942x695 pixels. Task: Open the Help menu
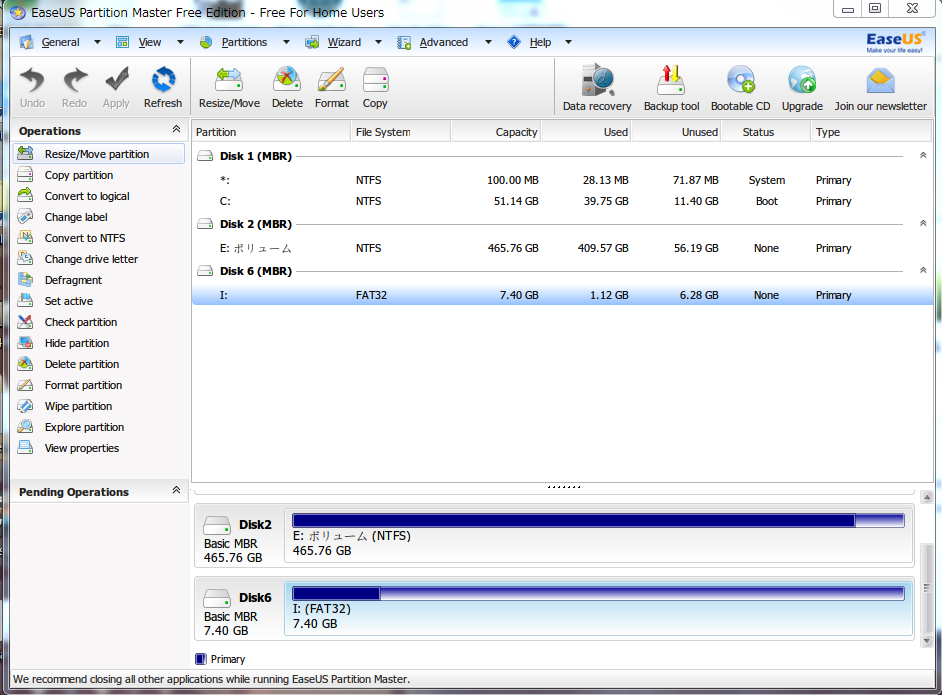[540, 42]
